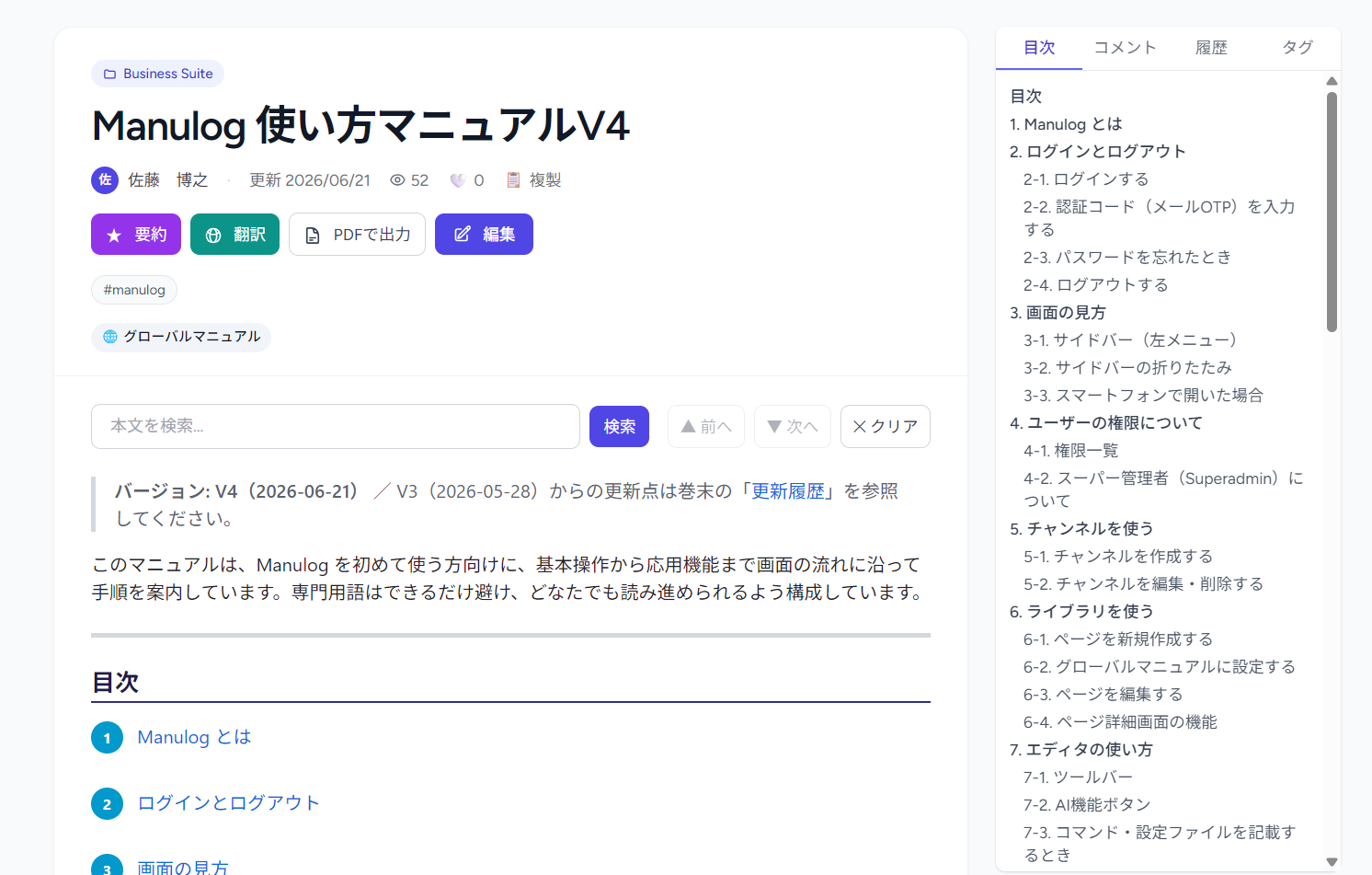Click the eye views icon showing 52

tap(397, 180)
